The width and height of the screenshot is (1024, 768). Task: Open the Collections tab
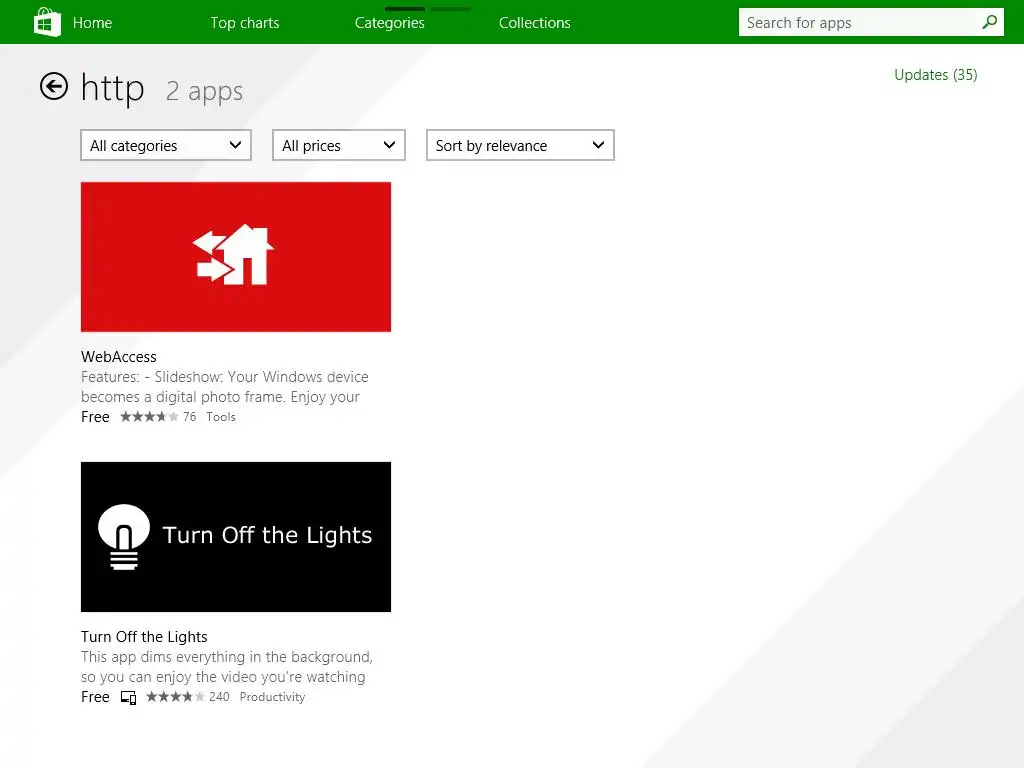coord(534,23)
